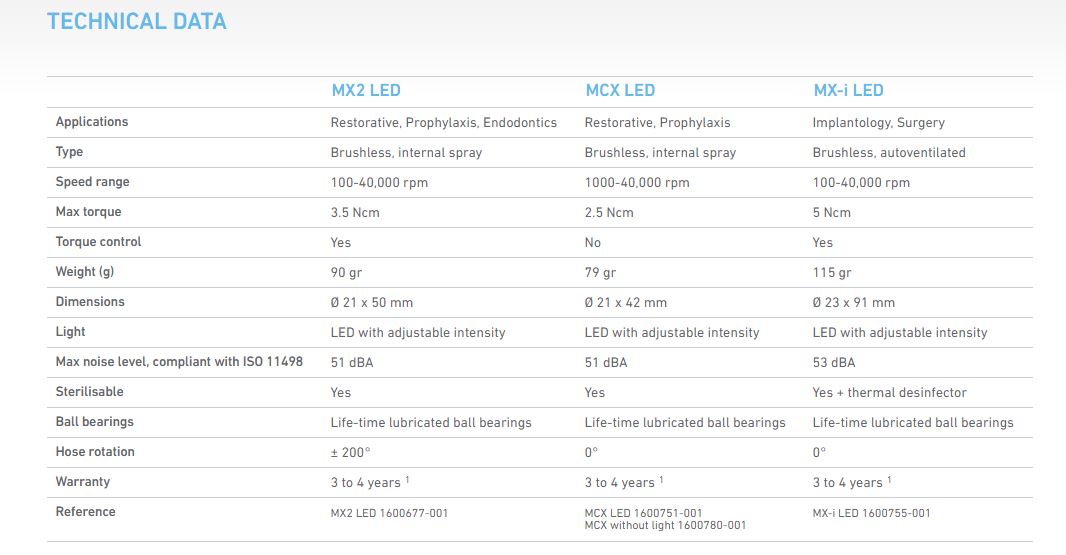Select the MX2 LED column header

[366, 90]
